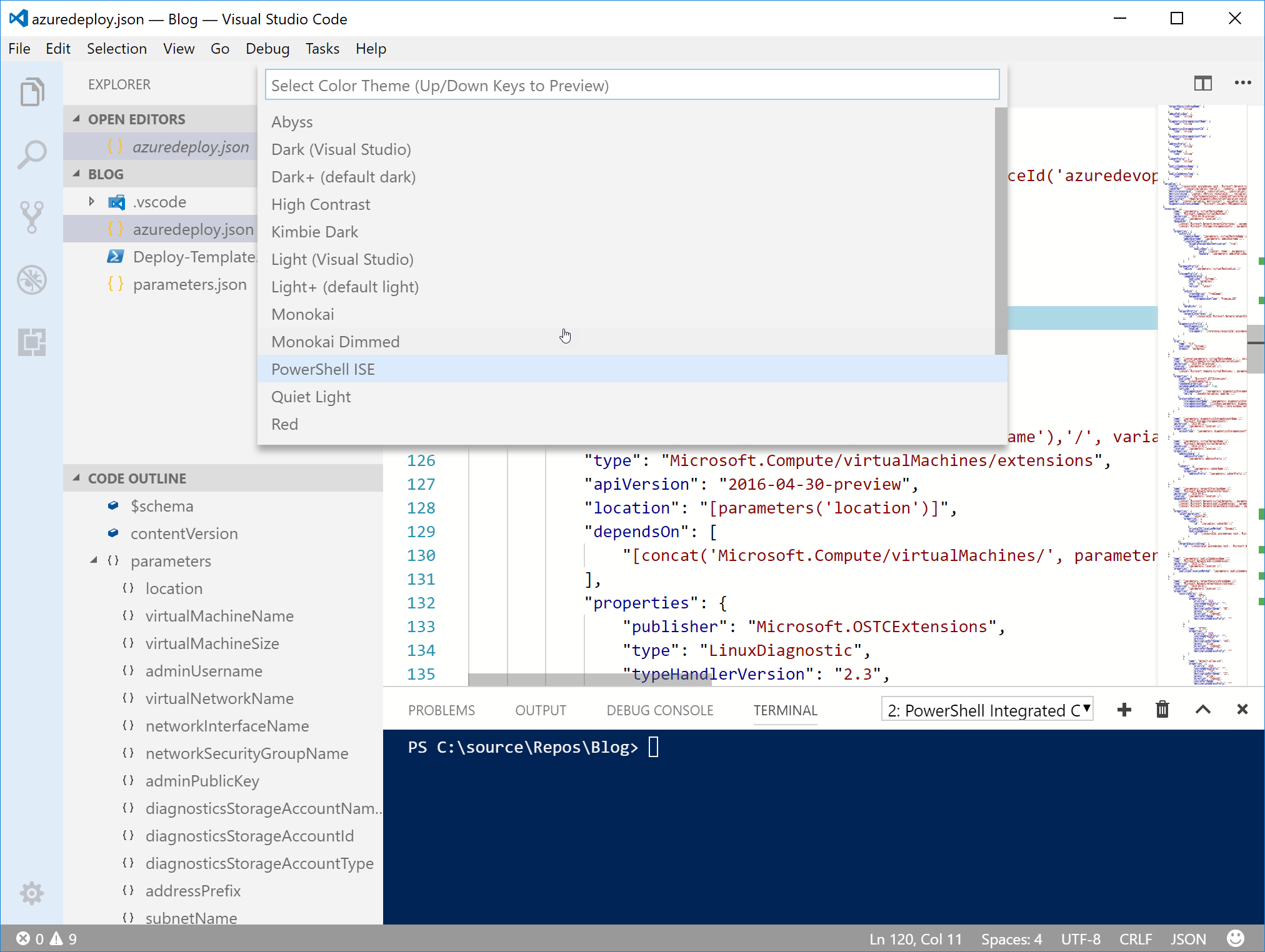Image resolution: width=1265 pixels, height=952 pixels.
Task: Open the Settings gear at bottom left
Action: [32, 893]
